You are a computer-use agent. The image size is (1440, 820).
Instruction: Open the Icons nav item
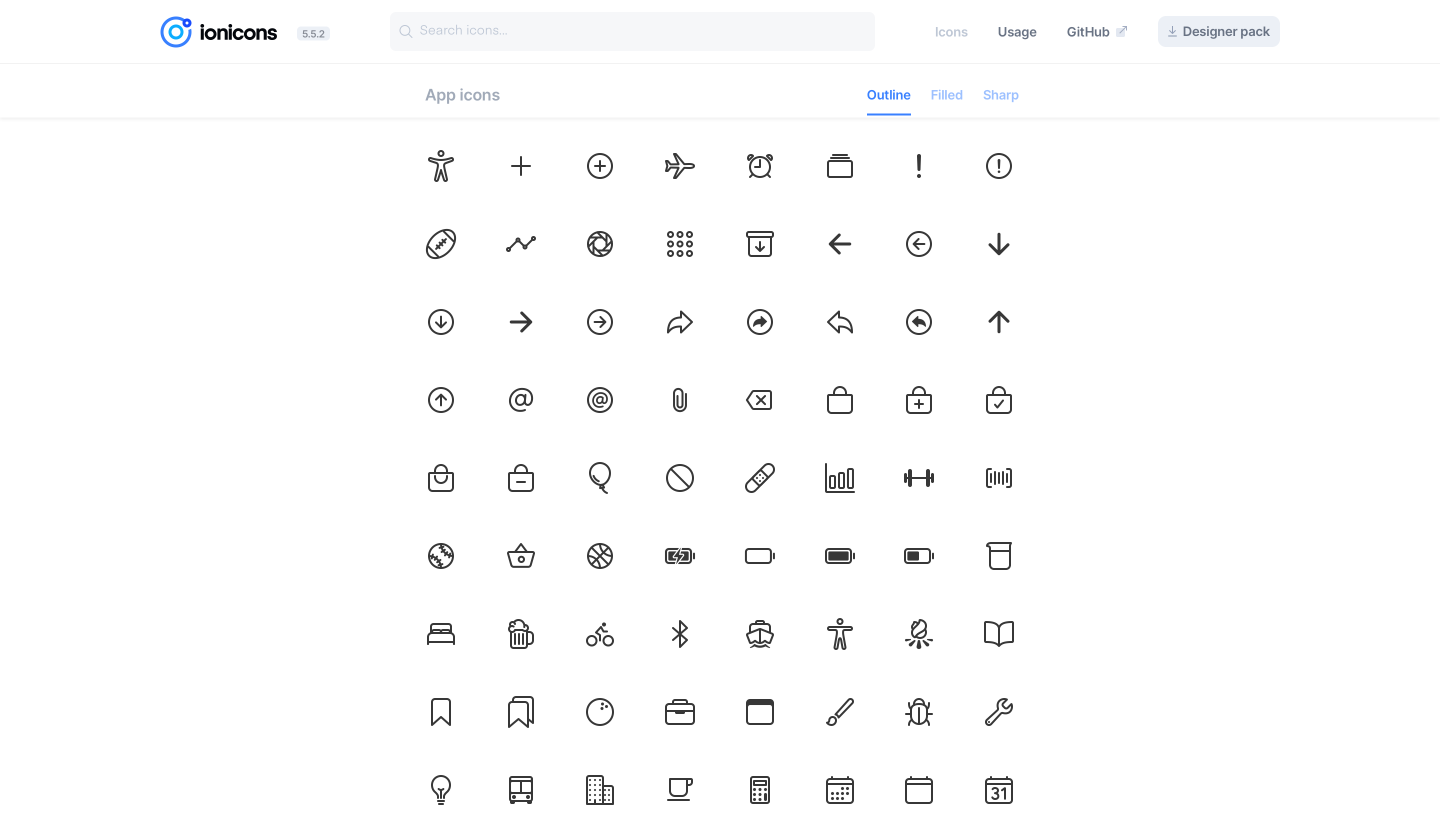pyautogui.click(x=951, y=32)
